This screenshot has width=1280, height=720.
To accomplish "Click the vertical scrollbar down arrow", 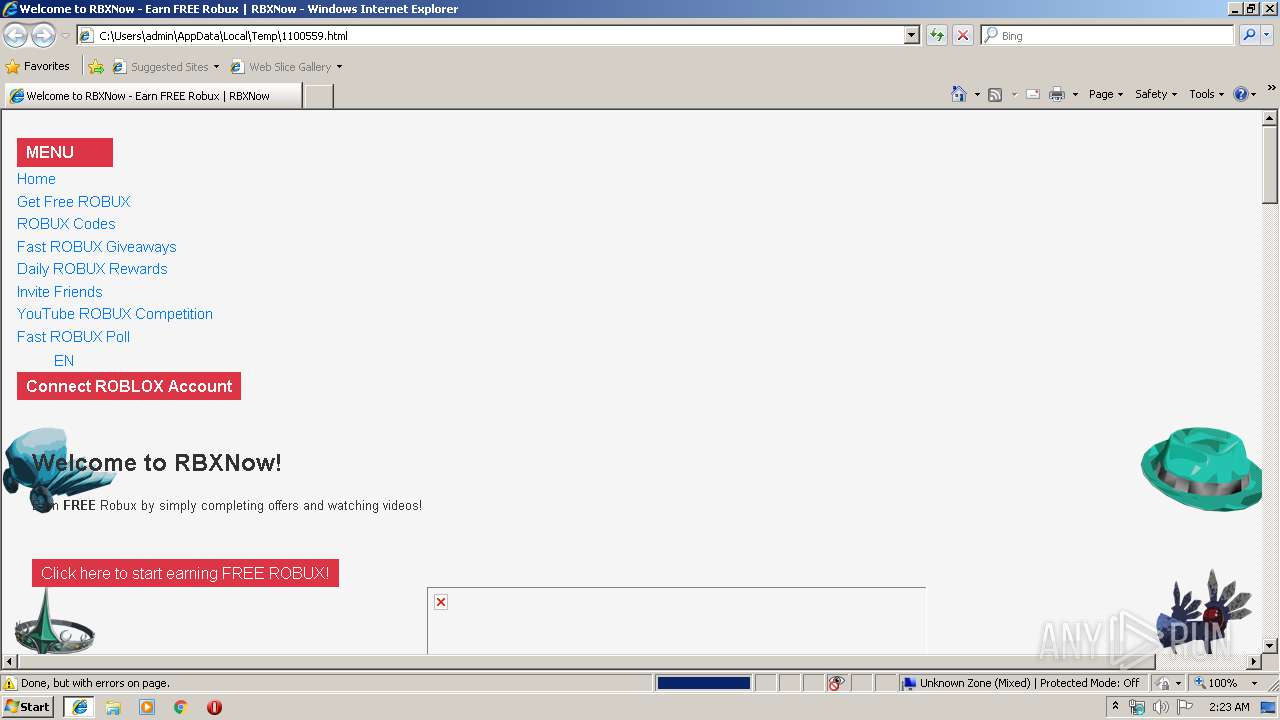I will [1270, 646].
